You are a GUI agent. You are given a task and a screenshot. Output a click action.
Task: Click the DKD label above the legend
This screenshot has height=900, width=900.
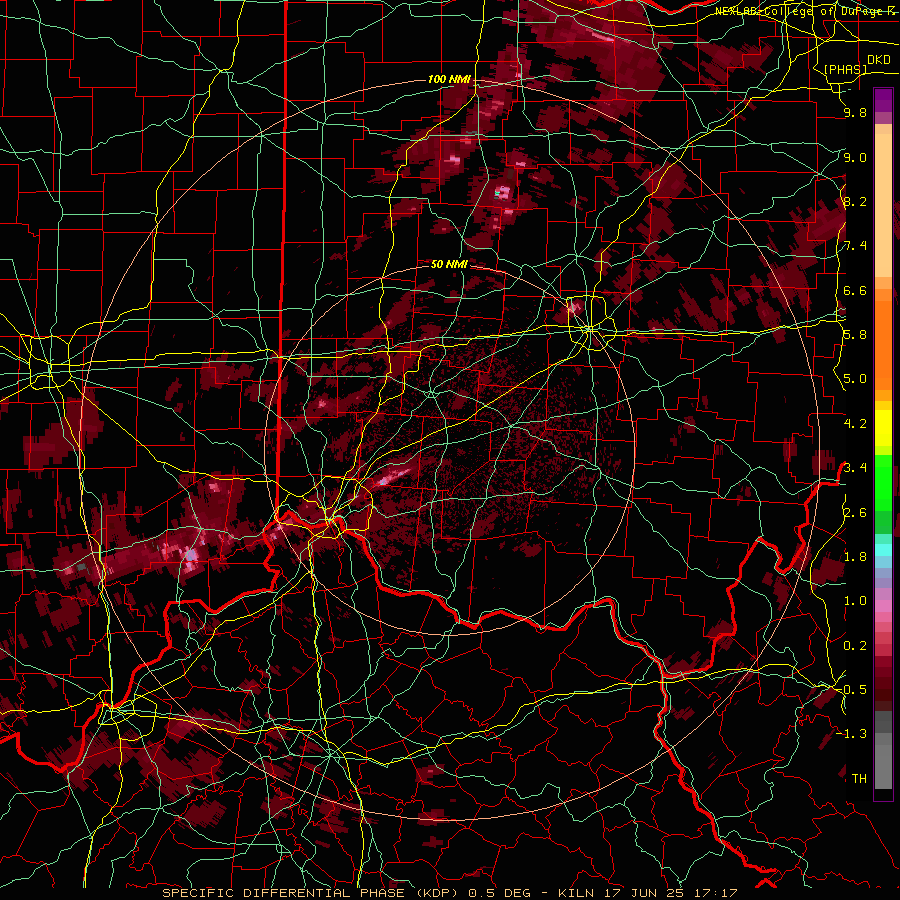pyautogui.click(x=878, y=60)
